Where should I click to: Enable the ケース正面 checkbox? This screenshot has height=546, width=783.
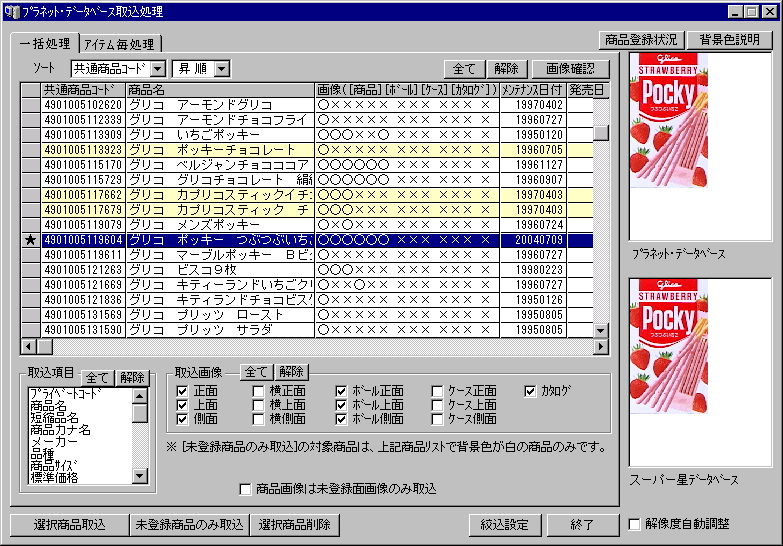[x=437, y=391]
